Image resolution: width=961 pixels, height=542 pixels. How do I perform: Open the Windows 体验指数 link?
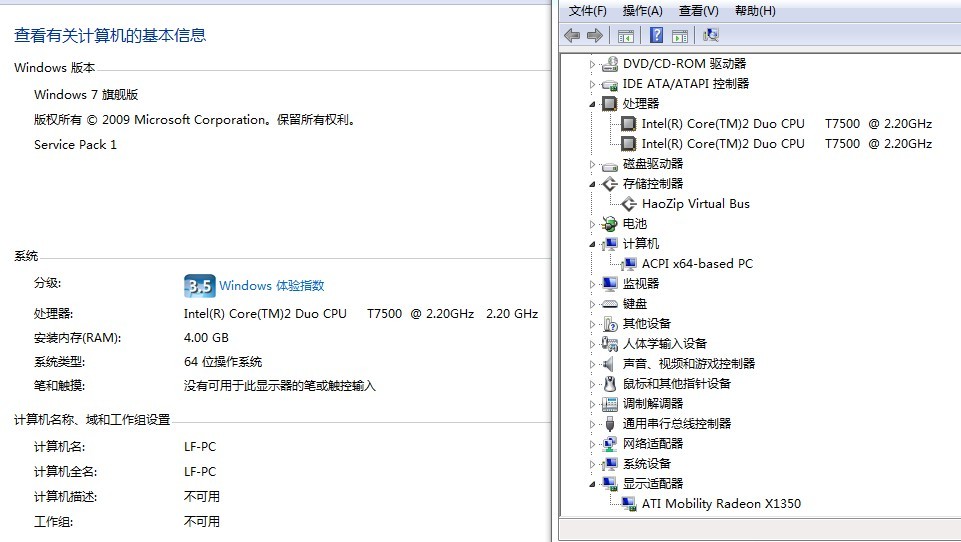click(272, 286)
